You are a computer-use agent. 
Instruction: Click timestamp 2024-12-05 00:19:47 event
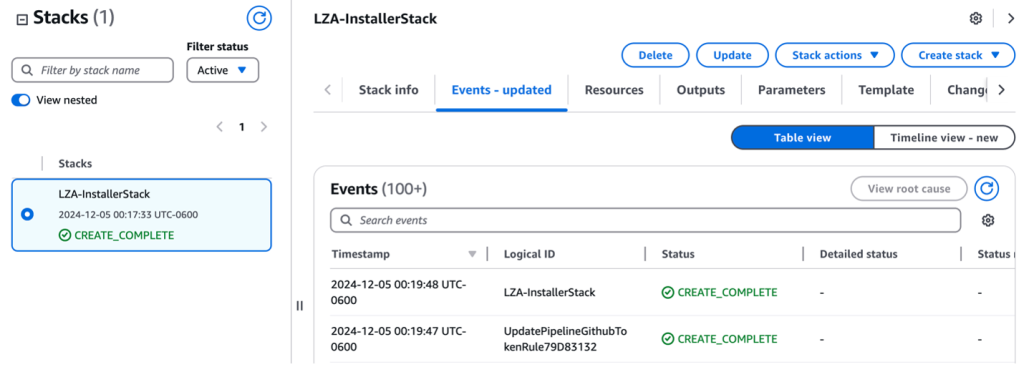[398, 339]
